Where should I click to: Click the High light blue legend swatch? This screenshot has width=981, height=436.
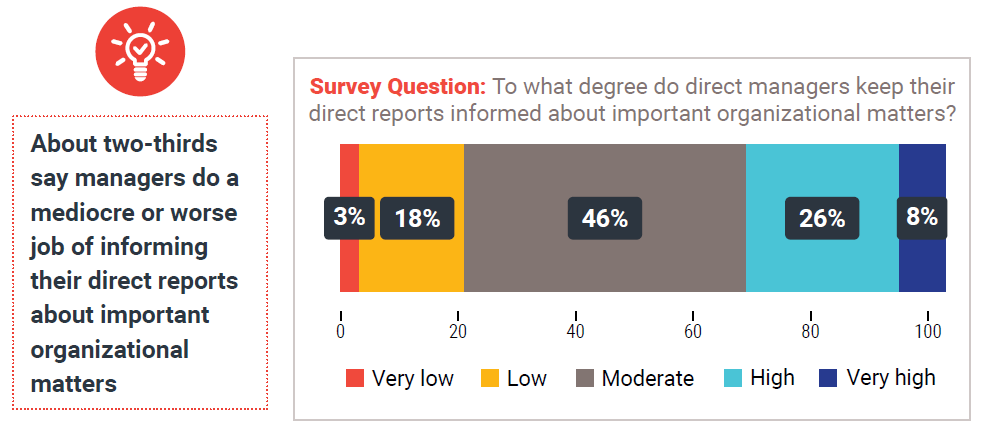(733, 378)
